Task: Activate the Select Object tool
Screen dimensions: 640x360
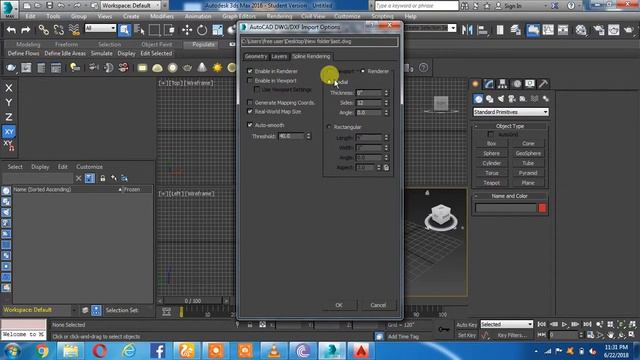Action: [x=124, y=30]
